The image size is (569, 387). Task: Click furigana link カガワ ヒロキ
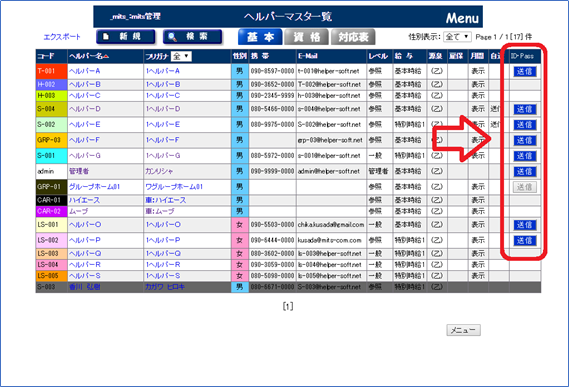pos(165,287)
